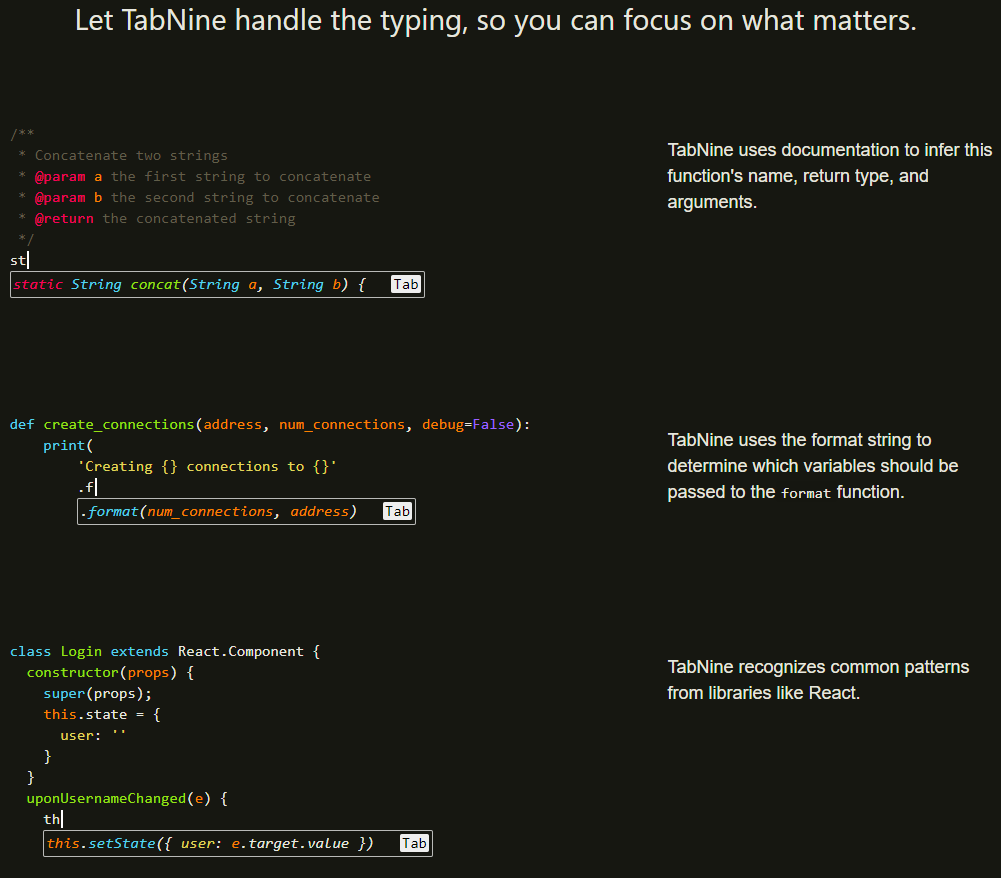Click the 'constructor(props) {' line
The height and width of the screenshot is (878, 1001).
pyautogui.click(x=110, y=672)
